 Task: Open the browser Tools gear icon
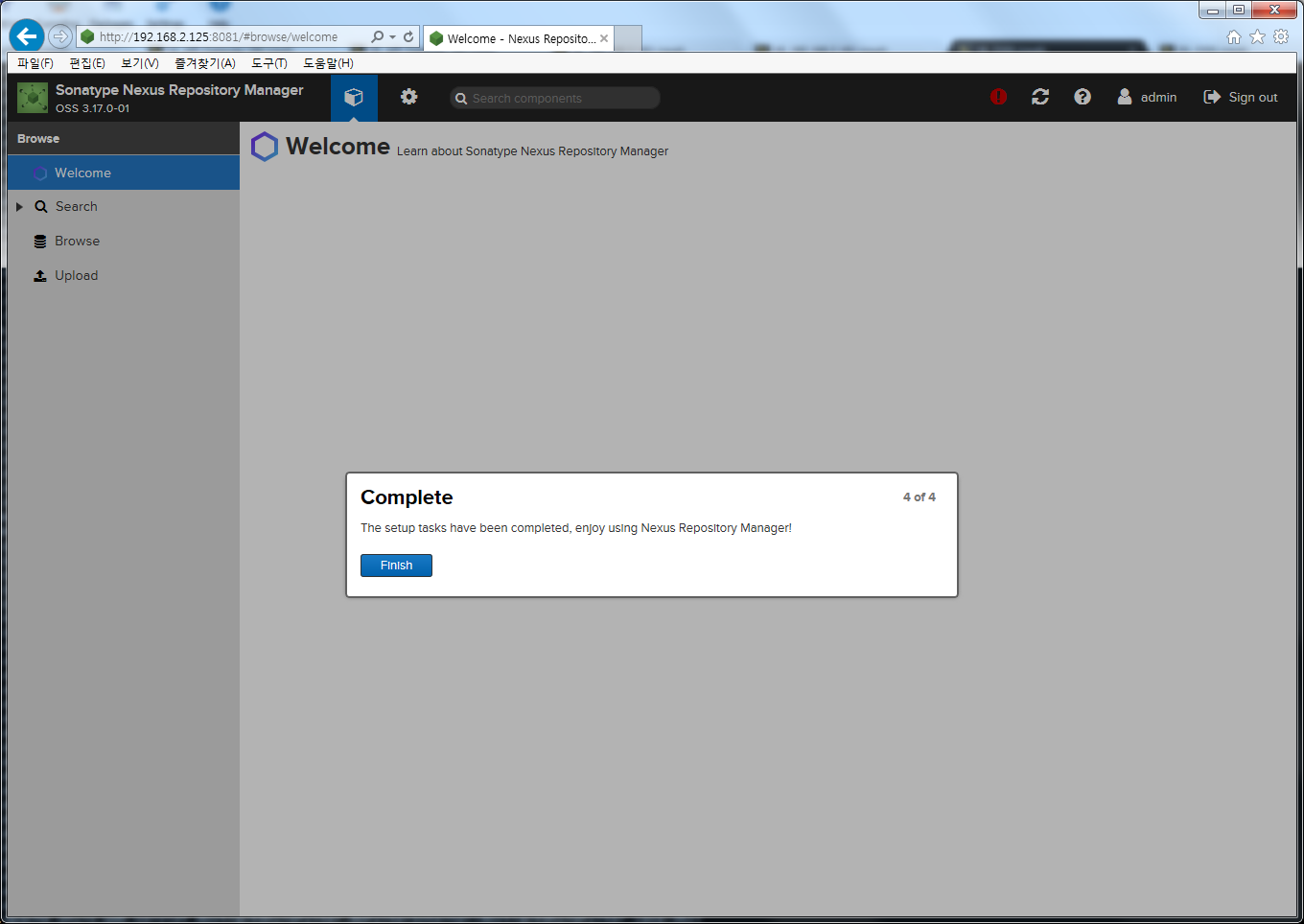(1281, 36)
